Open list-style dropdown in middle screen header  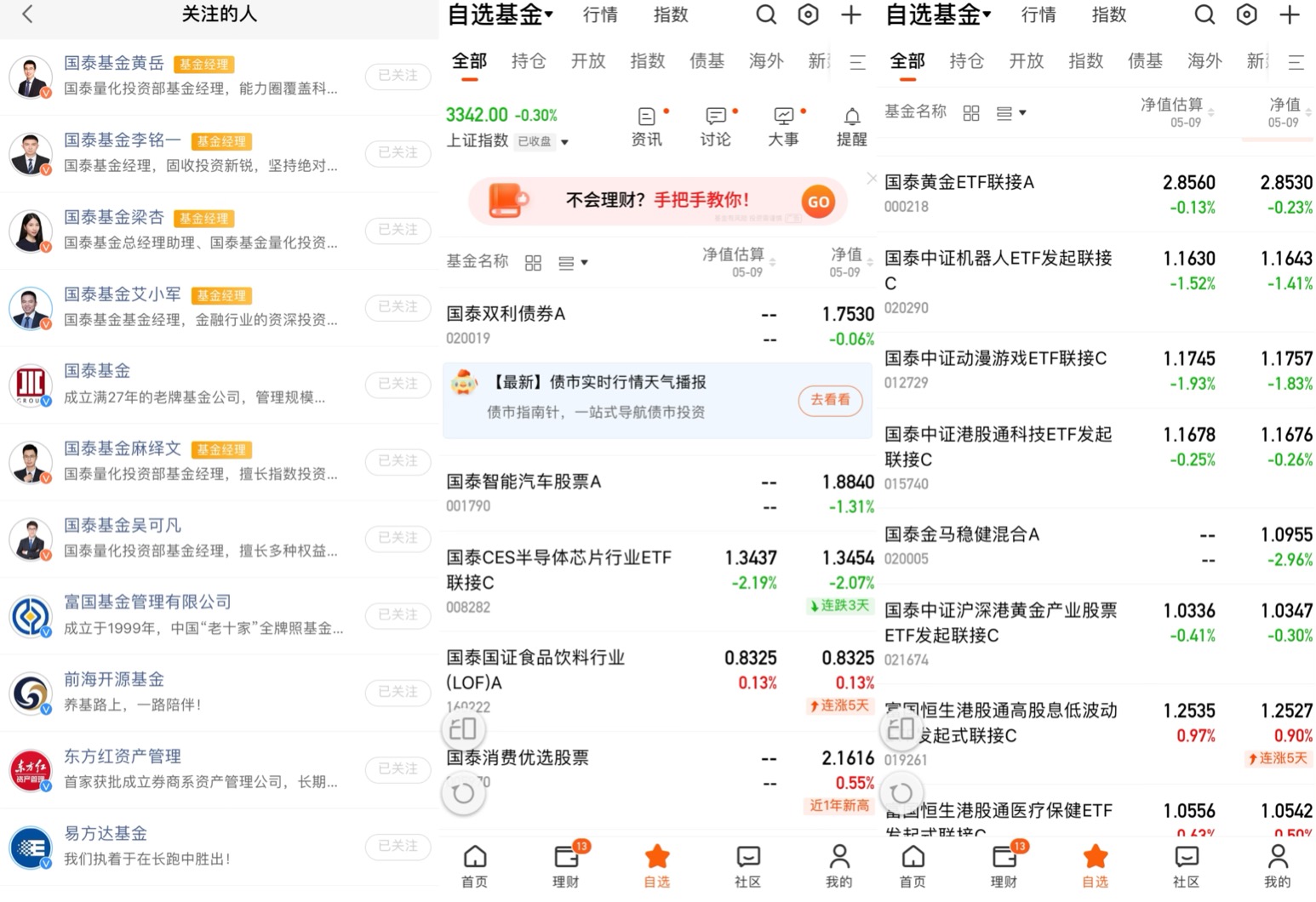[573, 263]
